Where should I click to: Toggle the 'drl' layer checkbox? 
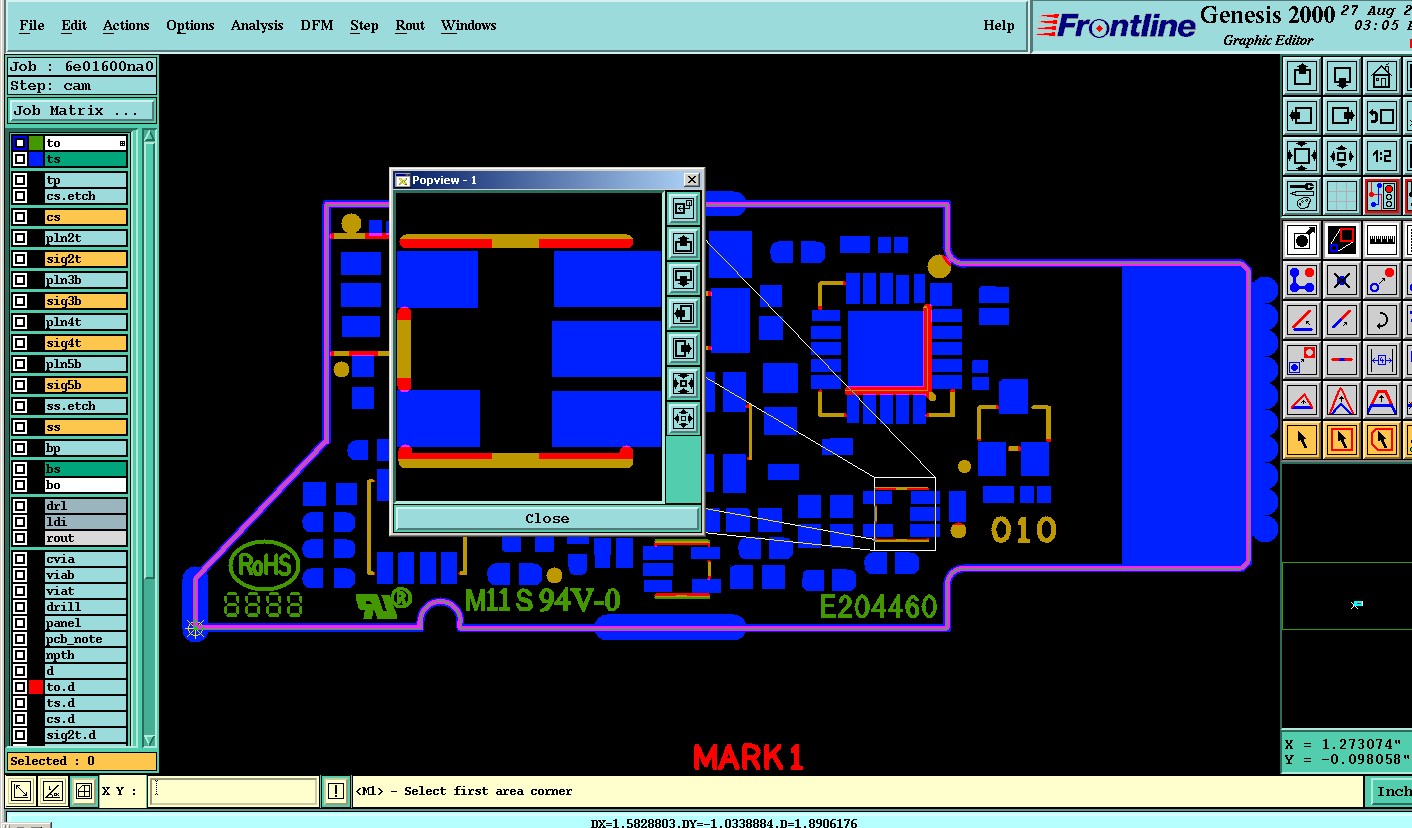[20, 506]
